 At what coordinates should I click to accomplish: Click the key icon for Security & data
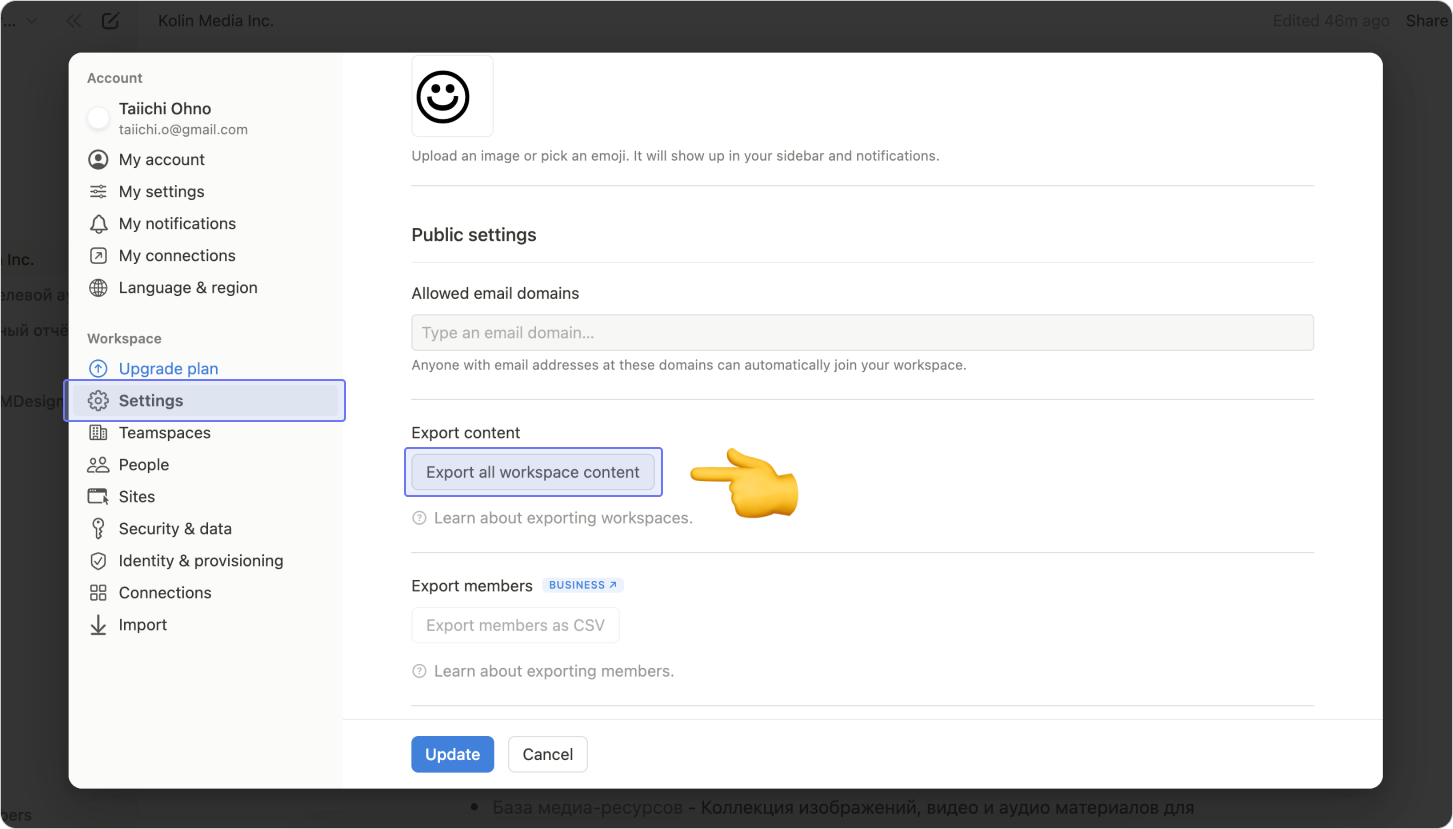[98, 529]
